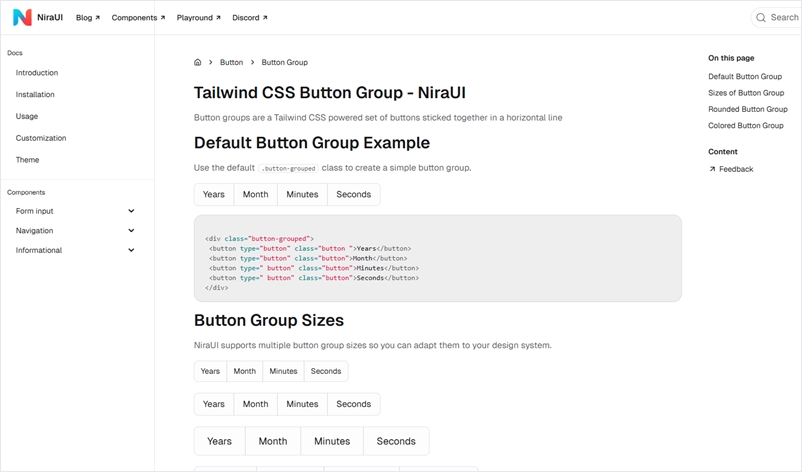Go to Playground in top navigation

pyautogui.click(x=198, y=17)
